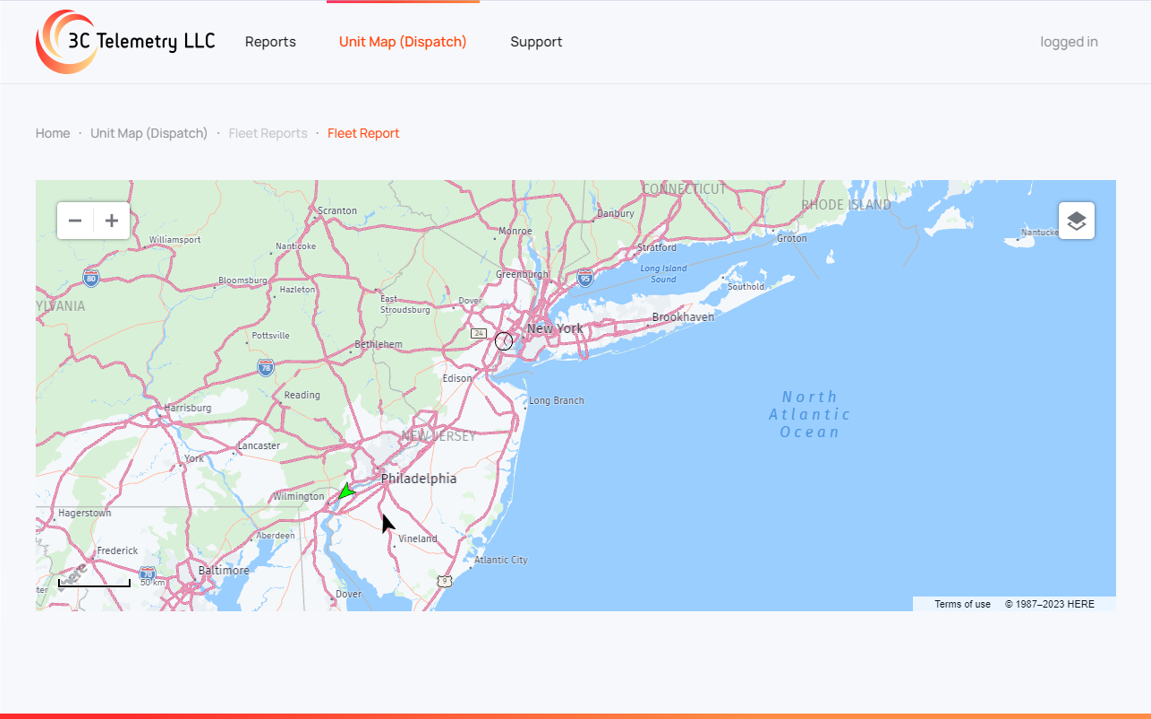Viewport: 1151px width, 719px height.
Task: Click the map zoom in plus button
Action: (112, 221)
